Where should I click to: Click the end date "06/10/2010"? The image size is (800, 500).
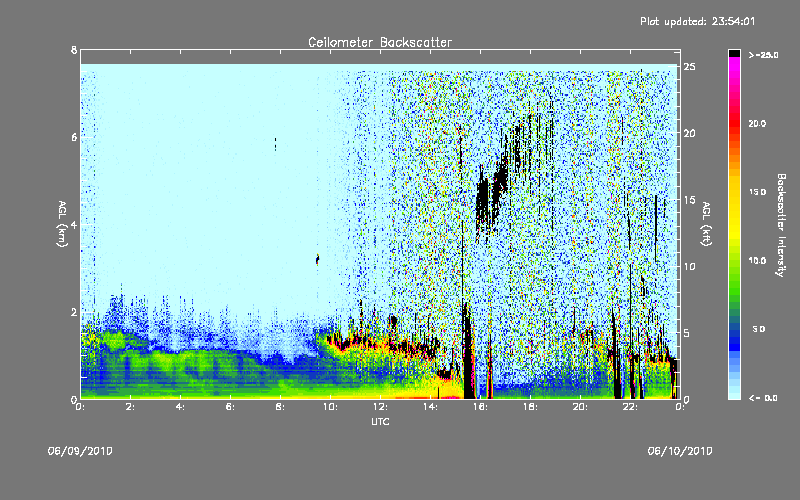click(680, 451)
